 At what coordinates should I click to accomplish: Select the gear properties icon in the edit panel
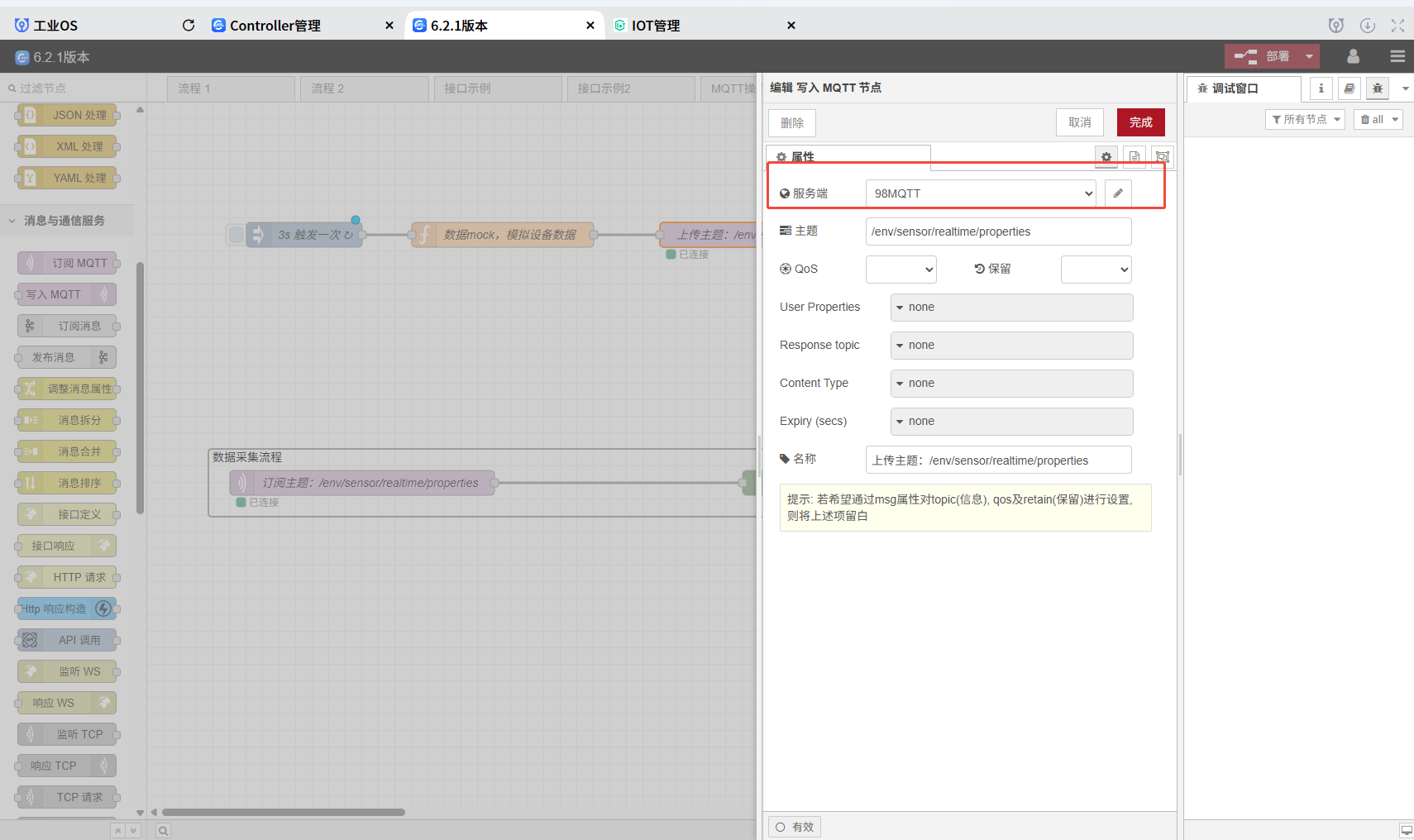(x=1106, y=156)
